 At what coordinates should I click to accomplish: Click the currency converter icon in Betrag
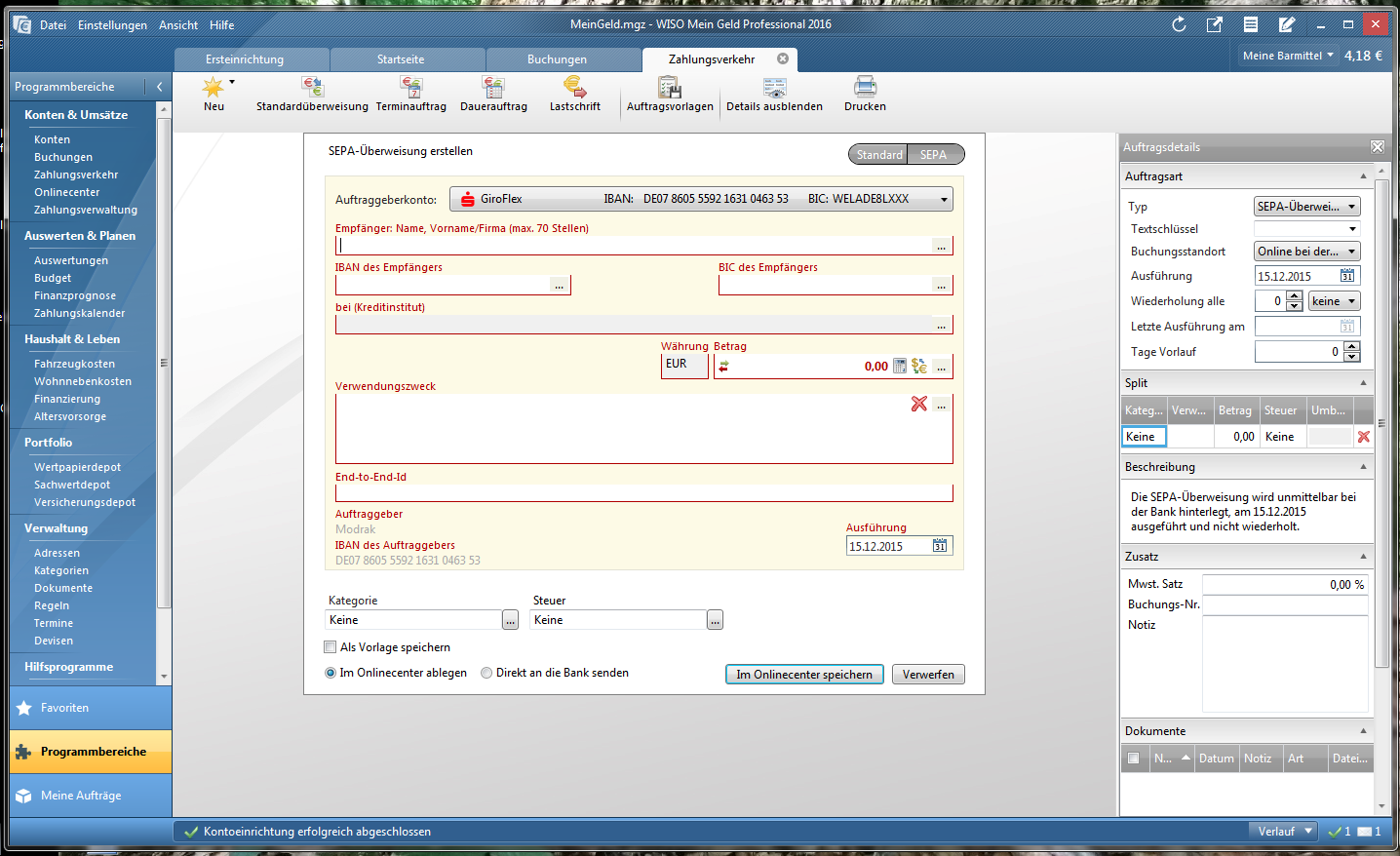coord(919,367)
